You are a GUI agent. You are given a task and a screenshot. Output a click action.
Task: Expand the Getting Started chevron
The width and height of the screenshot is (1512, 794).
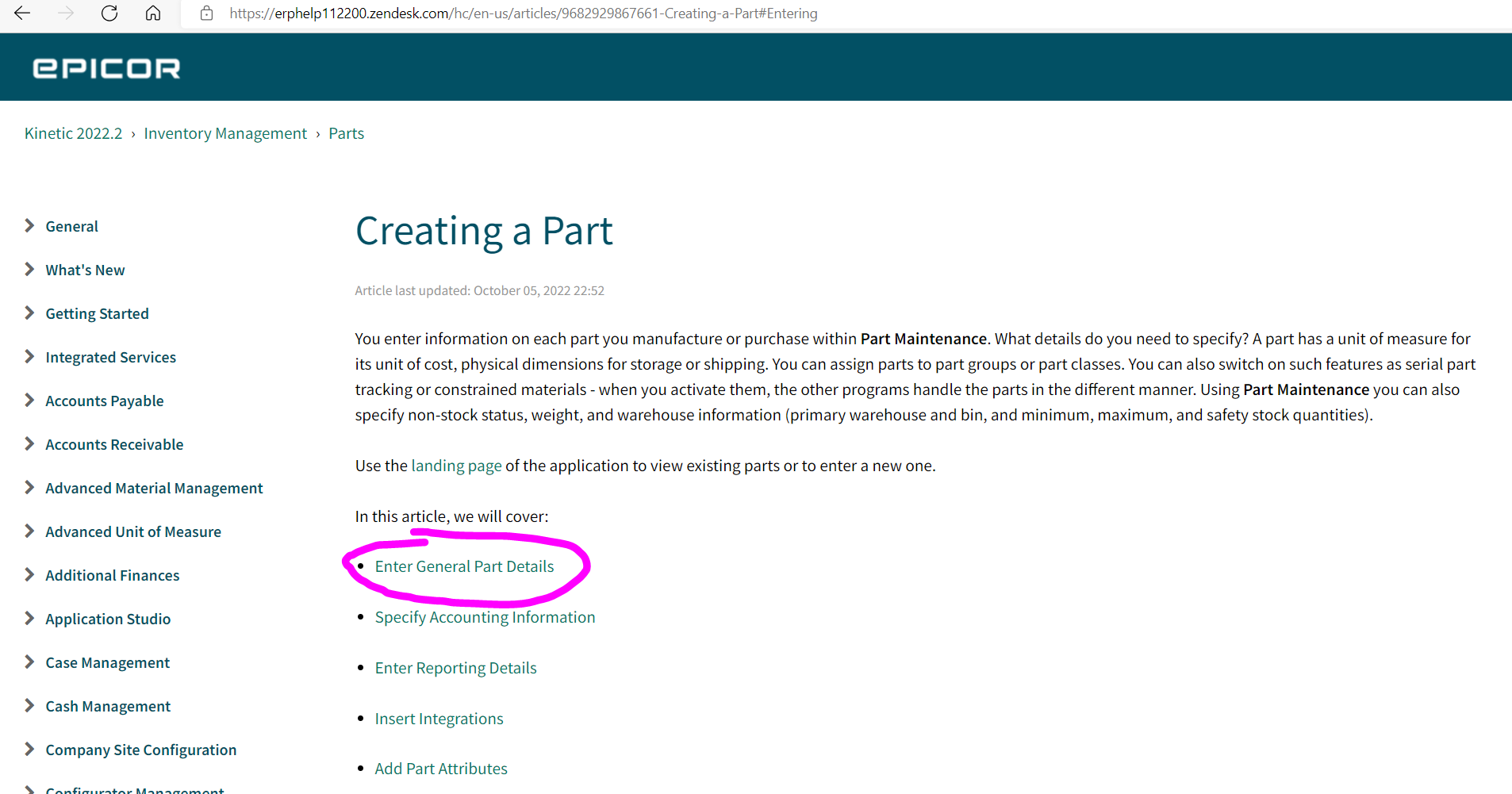(29, 313)
